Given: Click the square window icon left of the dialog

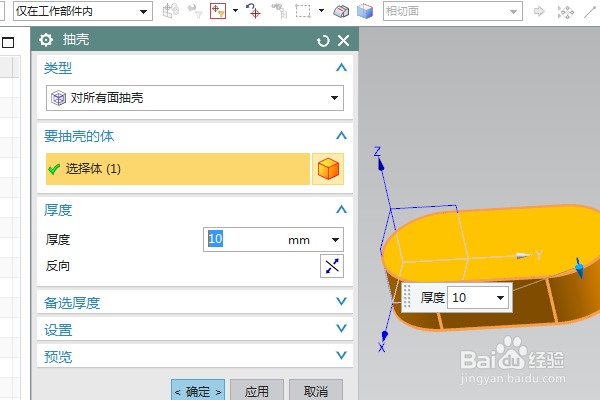Looking at the screenshot, I should [x=8, y=42].
